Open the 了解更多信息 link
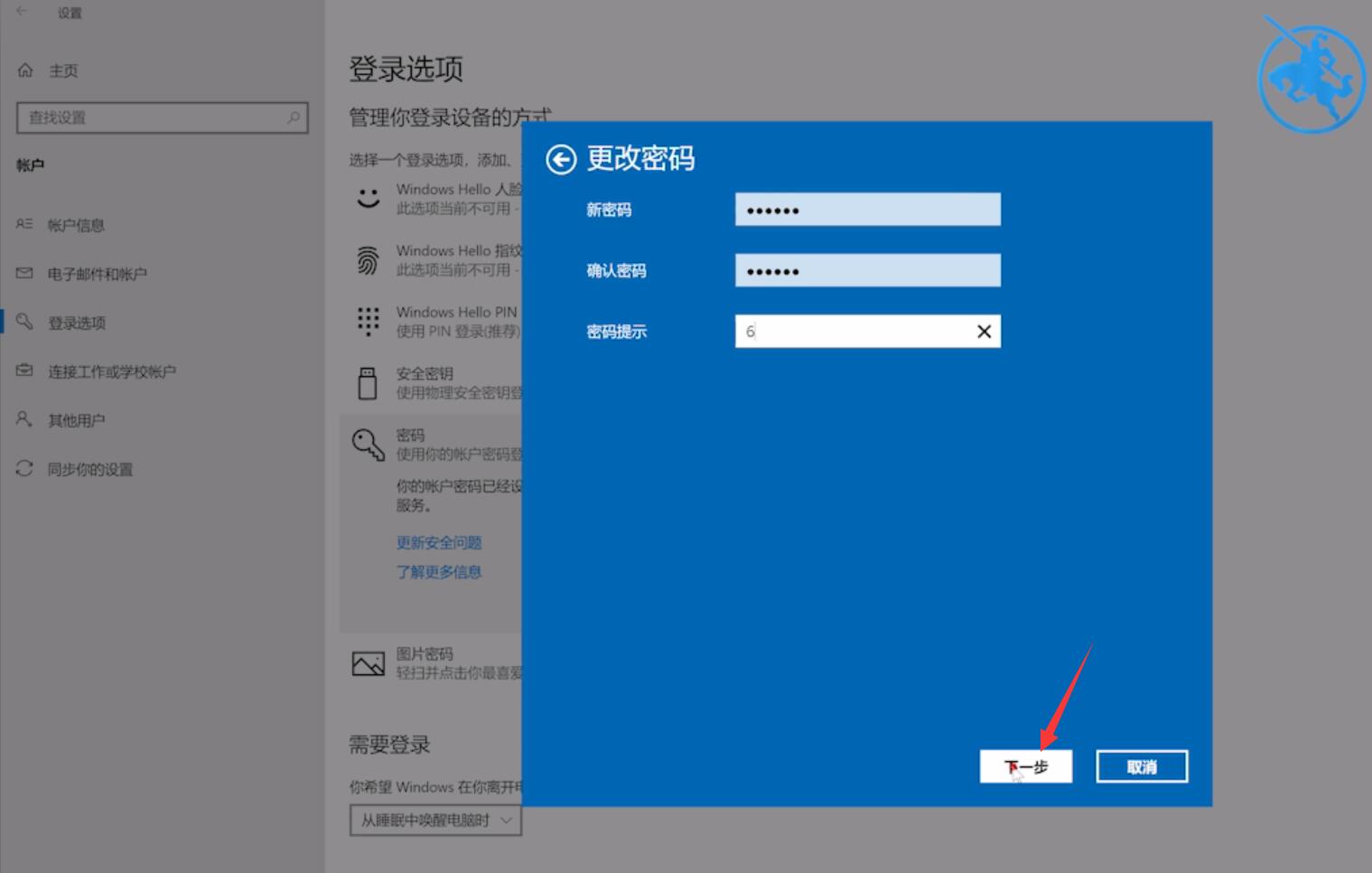The height and width of the screenshot is (873, 1372). pyautogui.click(x=439, y=571)
